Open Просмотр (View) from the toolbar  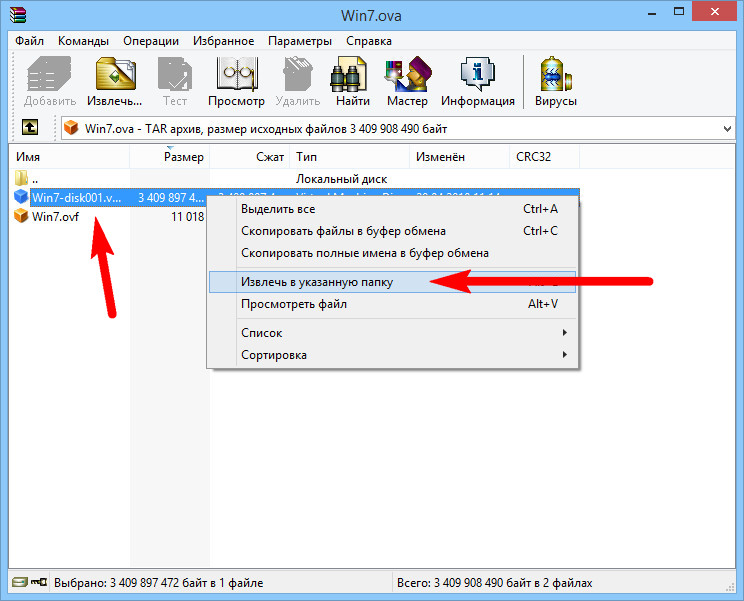(236, 81)
